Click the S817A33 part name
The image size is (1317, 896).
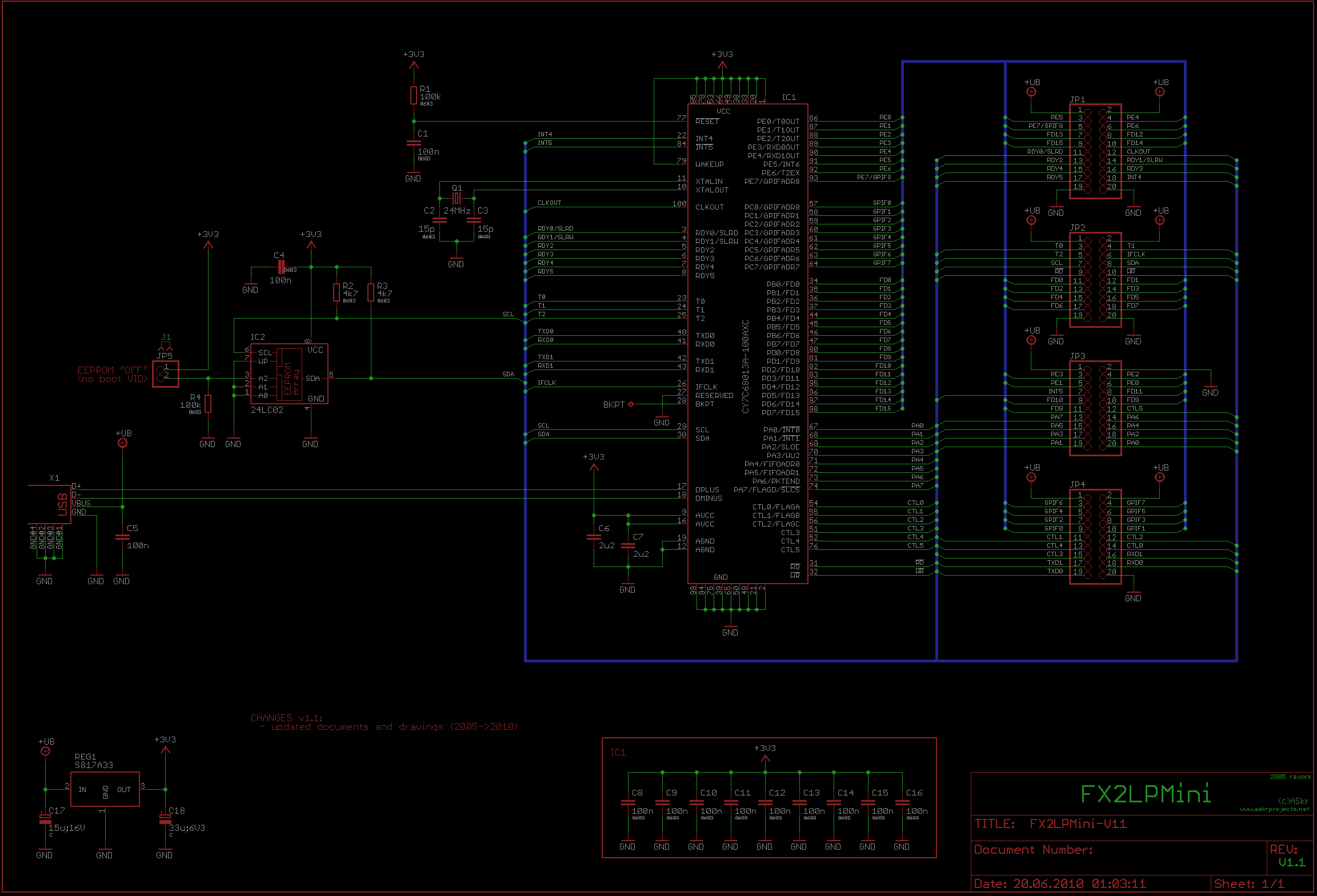pos(94,765)
